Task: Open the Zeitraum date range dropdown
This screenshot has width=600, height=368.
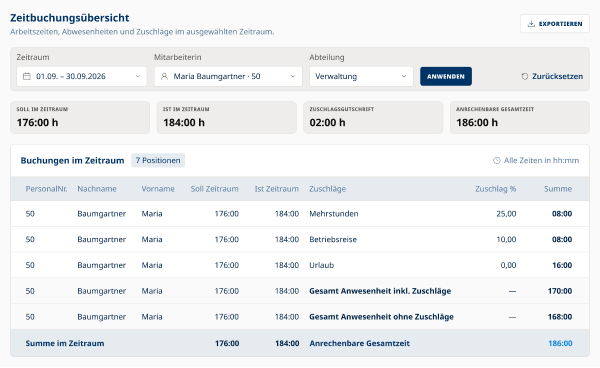Action: point(82,77)
